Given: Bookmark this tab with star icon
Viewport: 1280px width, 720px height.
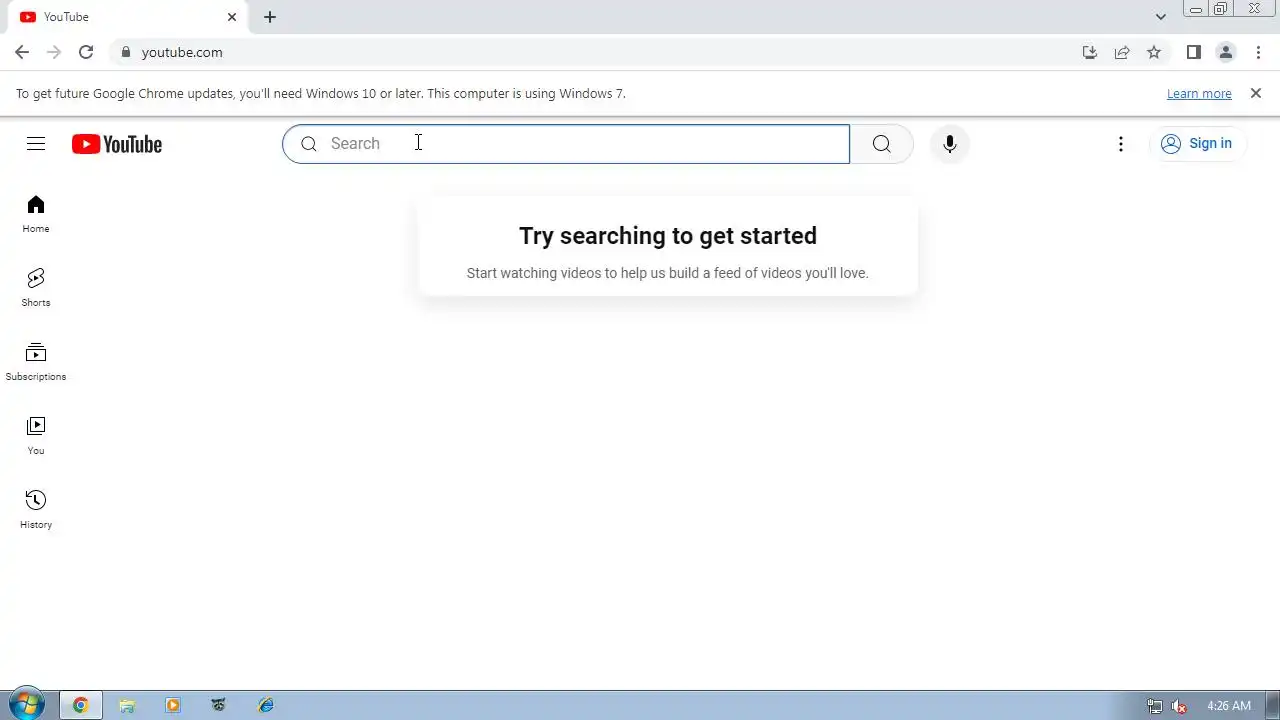Looking at the screenshot, I should (1154, 52).
